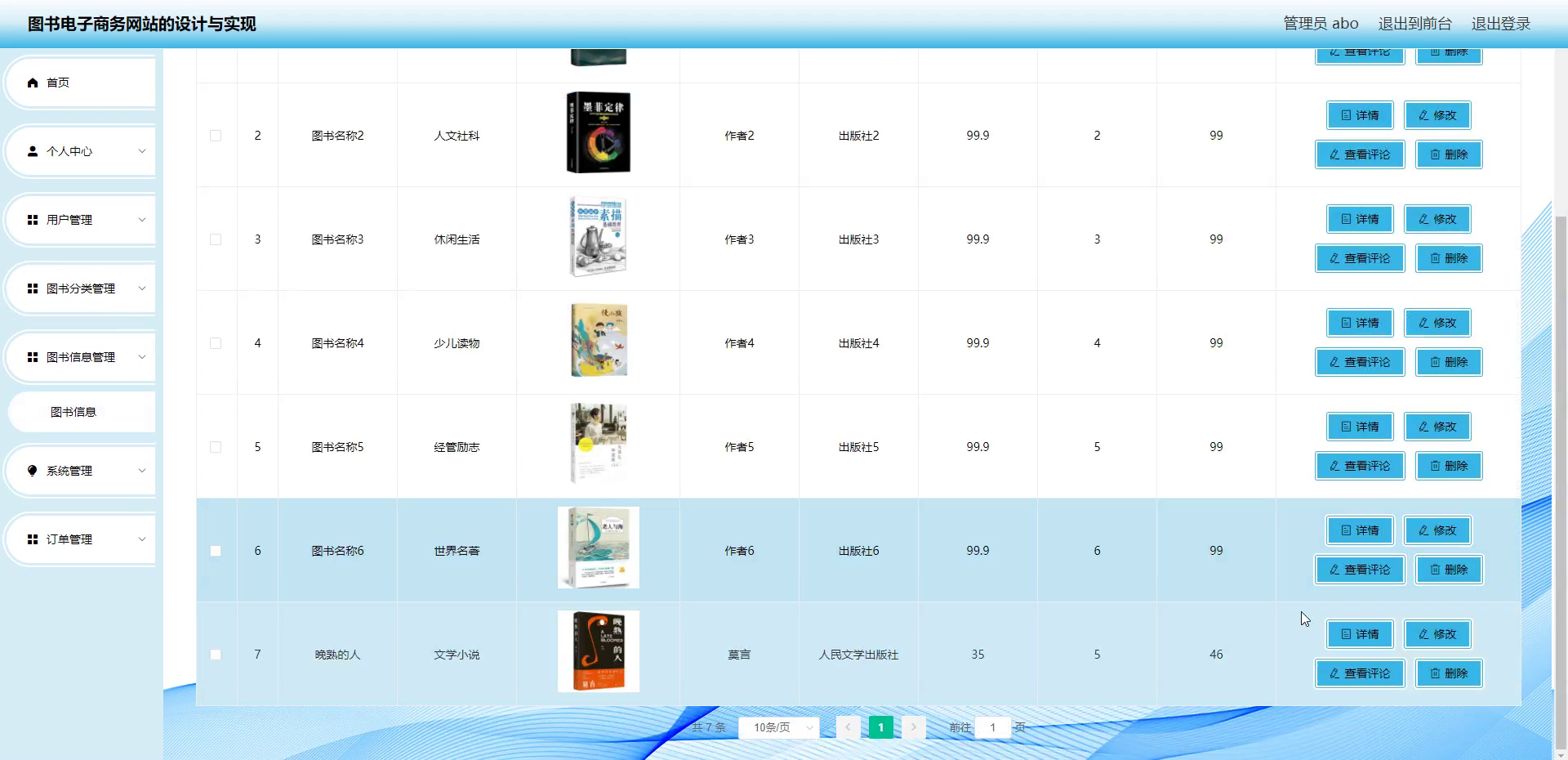Expand the 用户管理 menu chevron

click(x=142, y=220)
